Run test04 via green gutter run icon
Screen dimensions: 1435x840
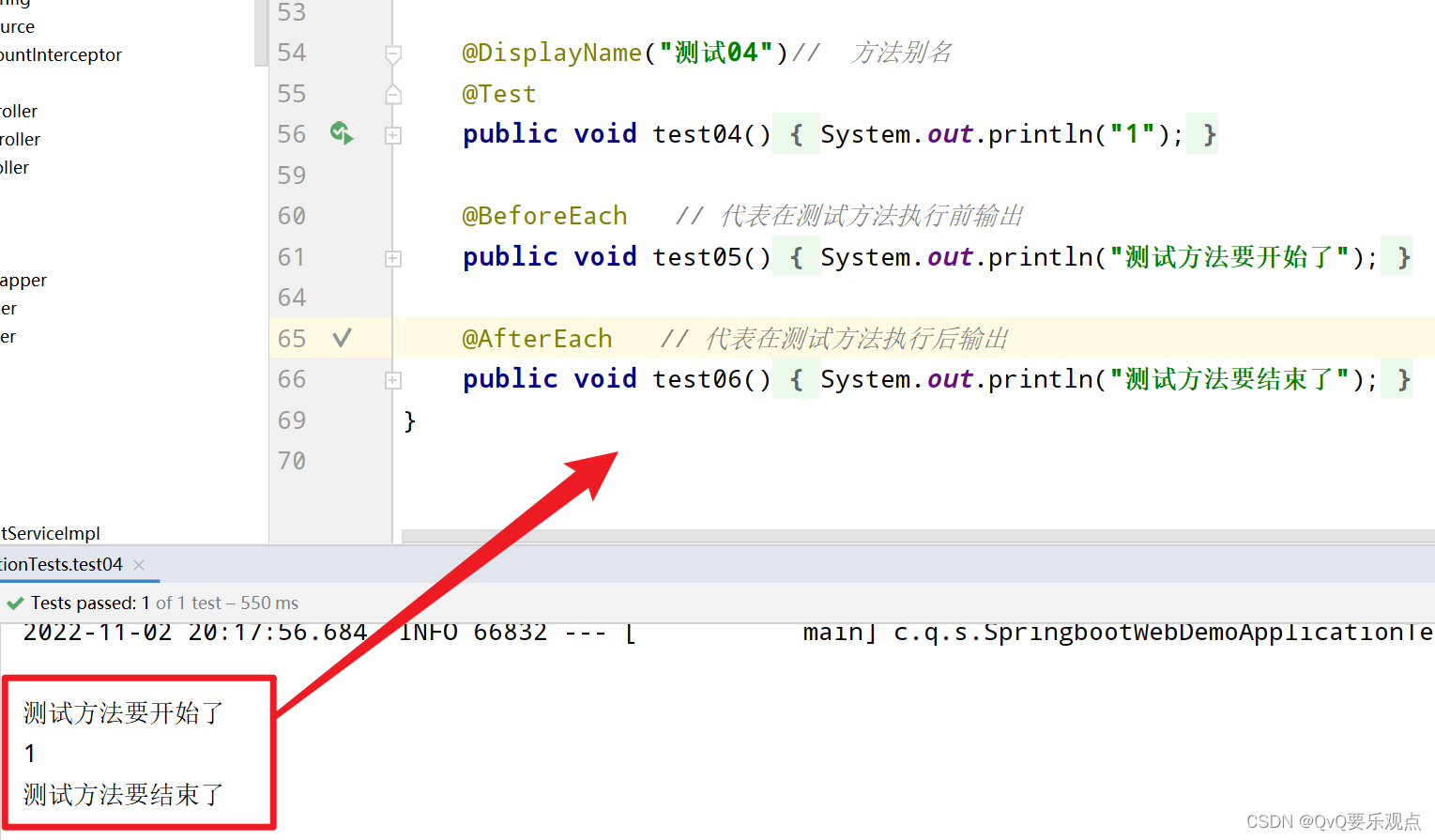(x=342, y=133)
